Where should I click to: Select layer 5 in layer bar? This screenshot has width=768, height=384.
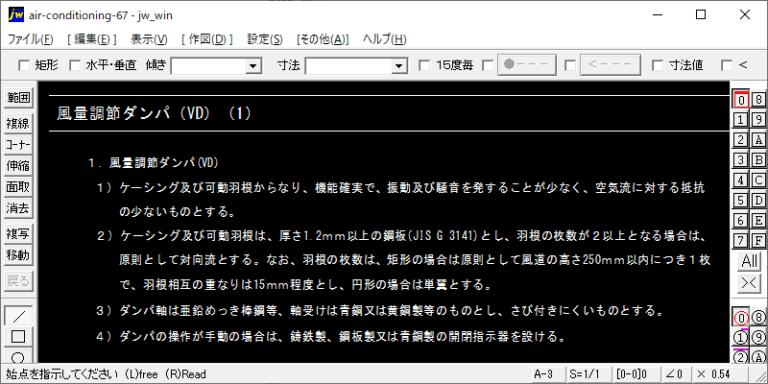pyautogui.click(x=741, y=200)
